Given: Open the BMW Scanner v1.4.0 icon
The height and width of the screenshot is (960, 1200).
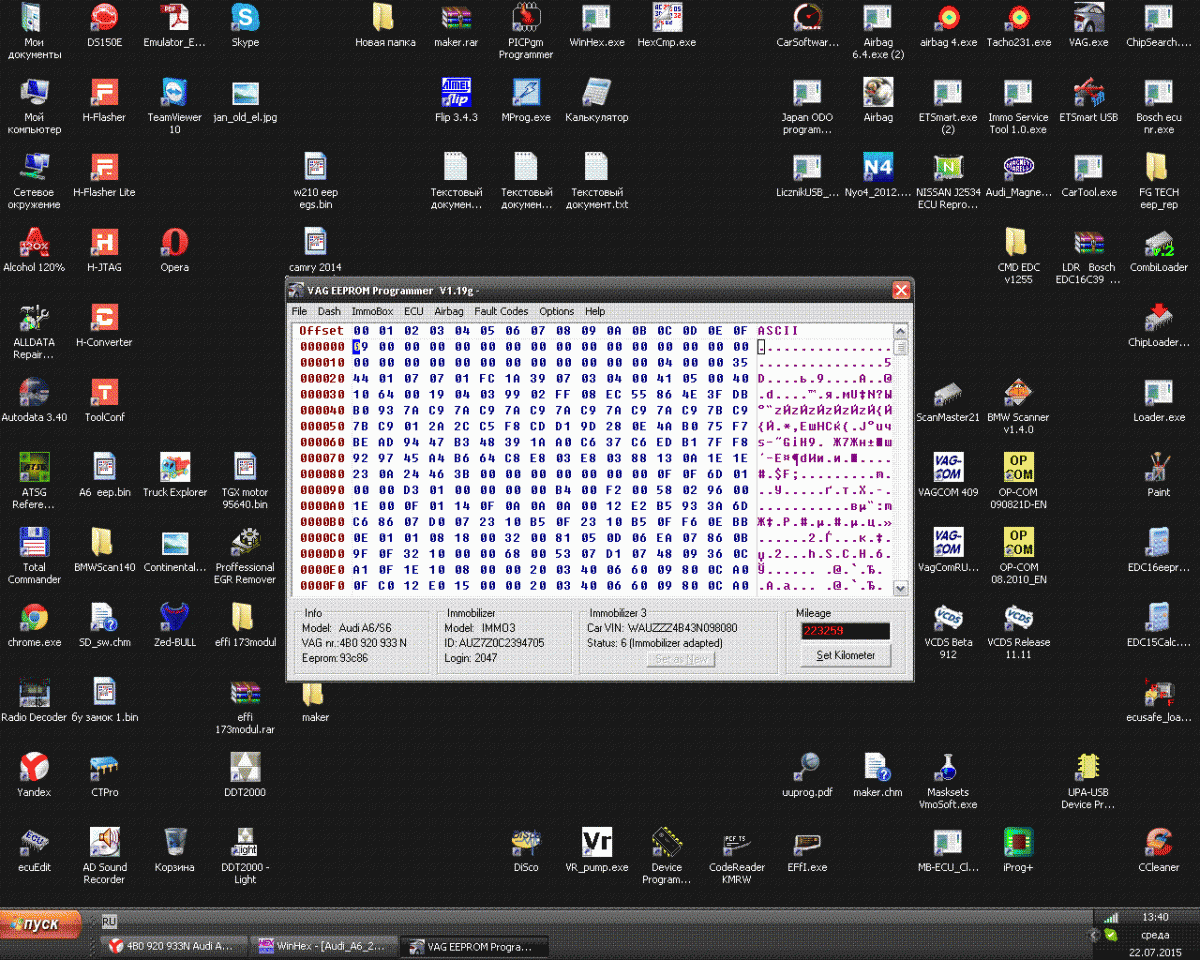Looking at the screenshot, I should pyautogui.click(x=1018, y=393).
